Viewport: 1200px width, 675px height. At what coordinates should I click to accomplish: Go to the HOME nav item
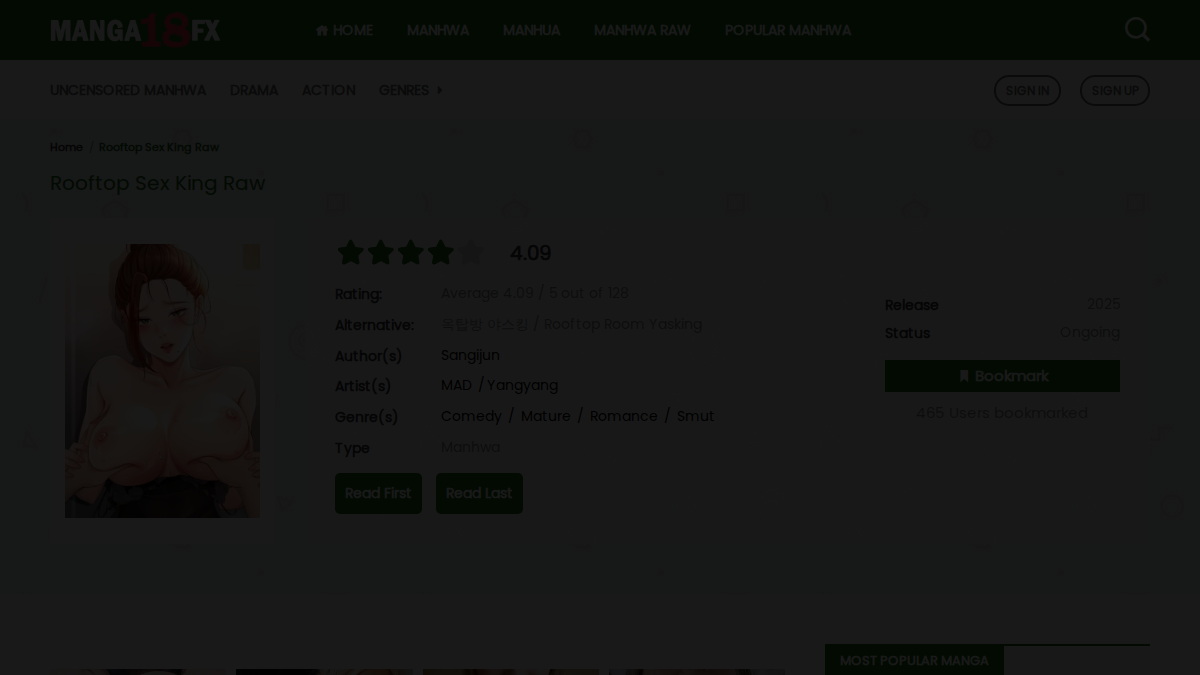tap(344, 30)
